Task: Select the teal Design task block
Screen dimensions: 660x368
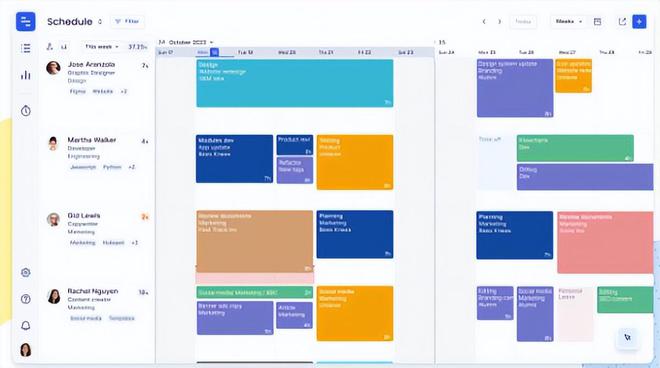Action: [295, 83]
